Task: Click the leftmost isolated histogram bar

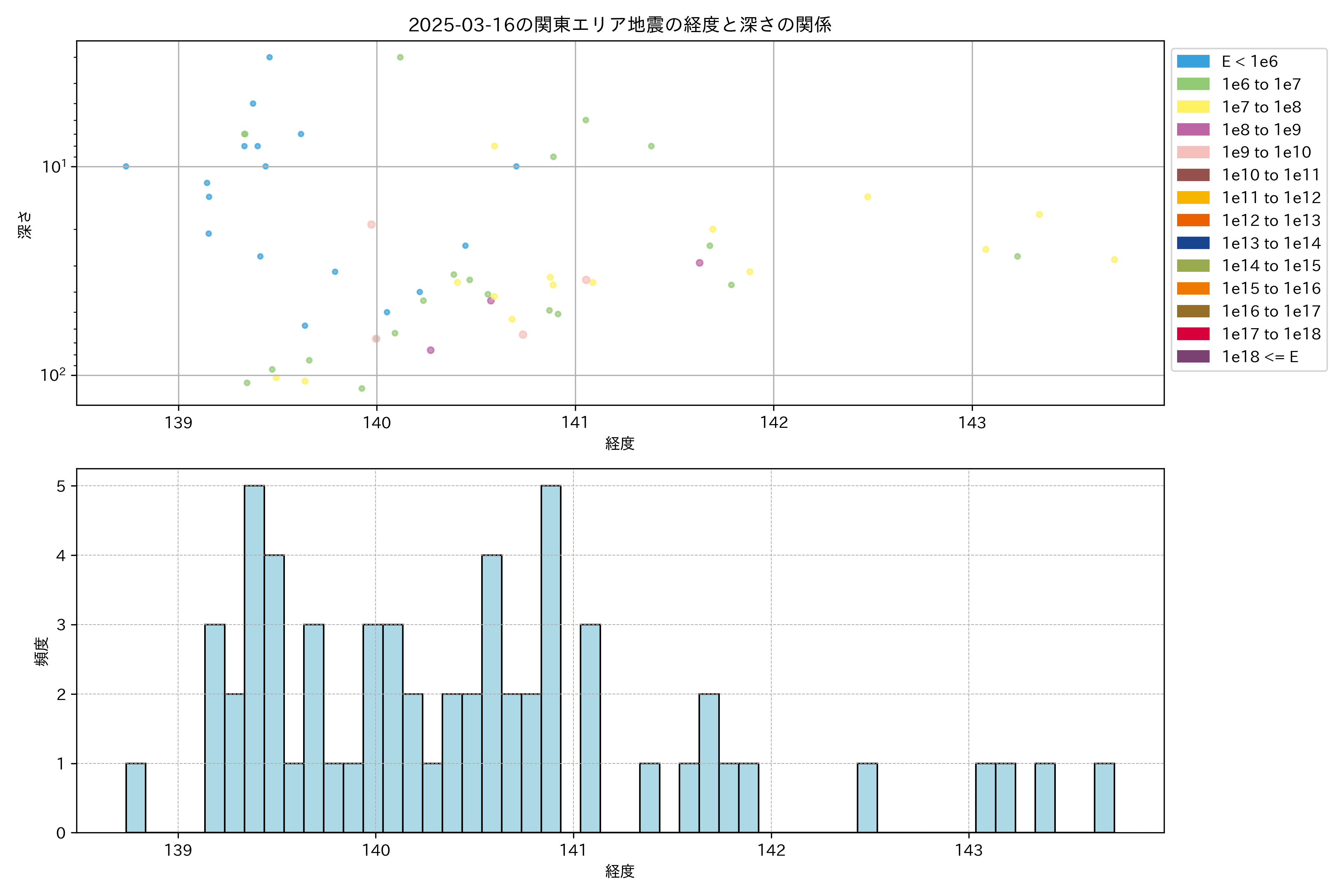Action: coord(136,798)
